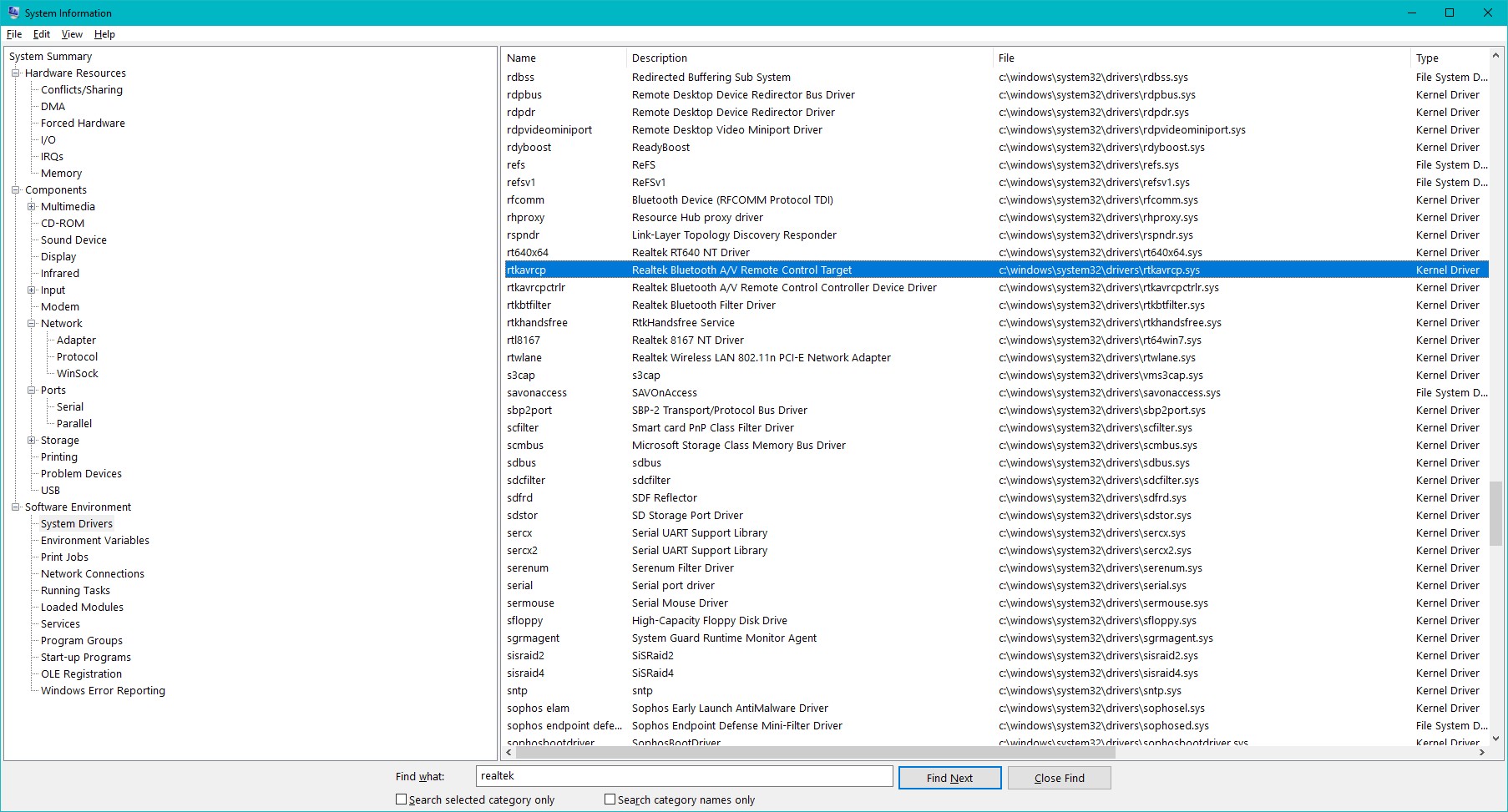Viewport: 1508px width, 812px height.
Task: Select Start-up Programs in the tree
Action: [x=86, y=658]
